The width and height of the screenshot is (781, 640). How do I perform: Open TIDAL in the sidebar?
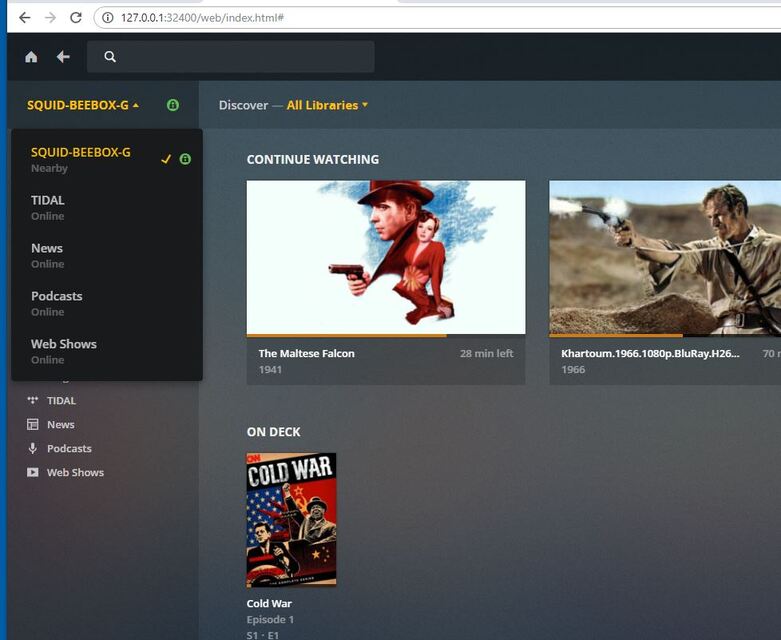tap(61, 400)
